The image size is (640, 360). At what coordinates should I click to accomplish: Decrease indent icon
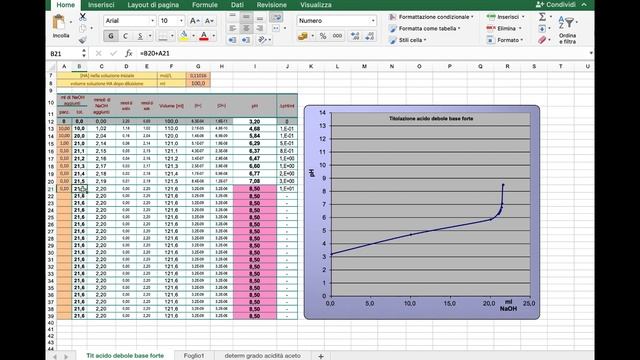pos(232,40)
